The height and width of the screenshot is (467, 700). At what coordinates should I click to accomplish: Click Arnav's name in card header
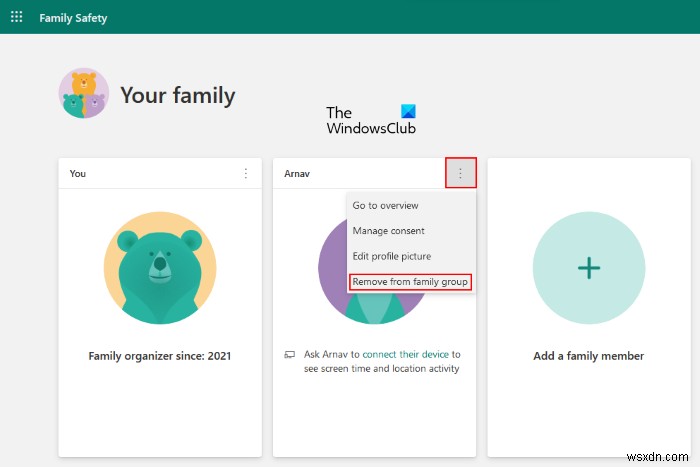pos(297,174)
